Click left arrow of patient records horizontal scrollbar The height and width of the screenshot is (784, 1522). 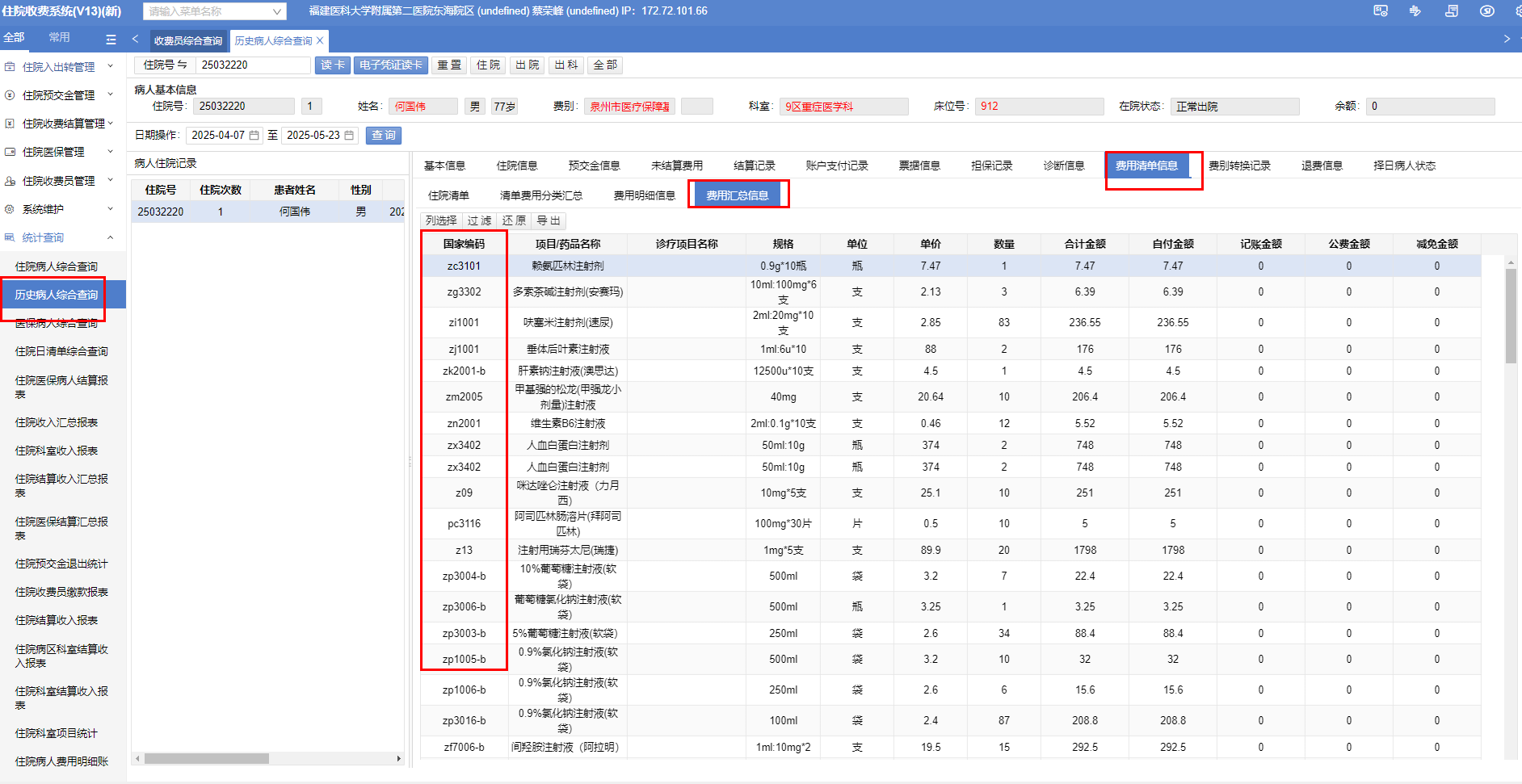(x=137, y=759)
